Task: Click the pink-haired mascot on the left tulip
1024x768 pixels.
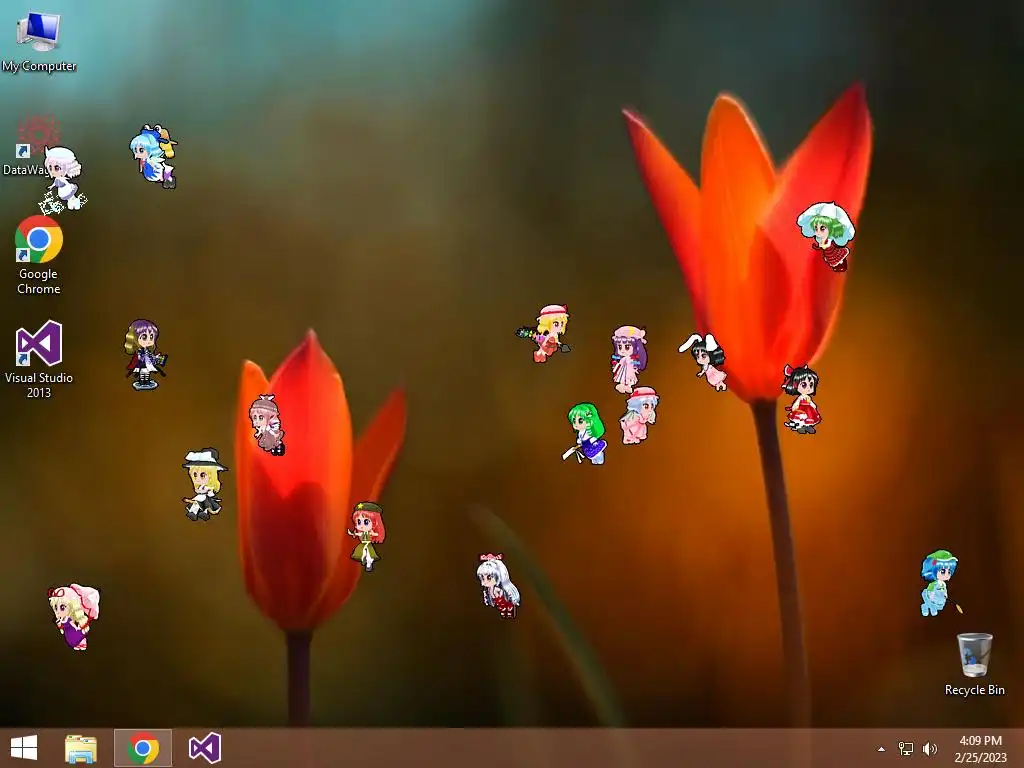Action: tap(266, 424)
